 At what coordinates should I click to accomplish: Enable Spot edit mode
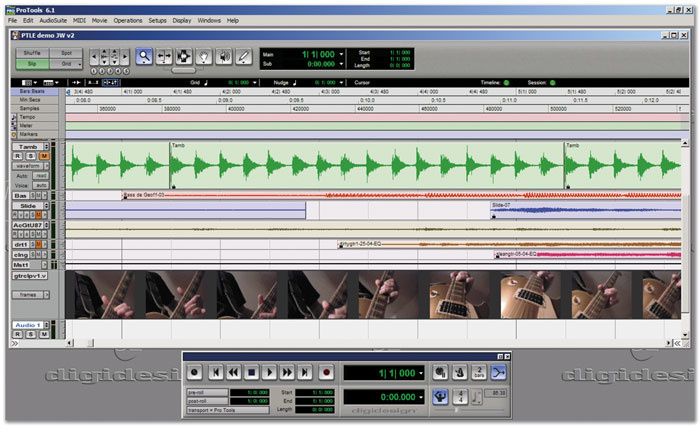66,52
